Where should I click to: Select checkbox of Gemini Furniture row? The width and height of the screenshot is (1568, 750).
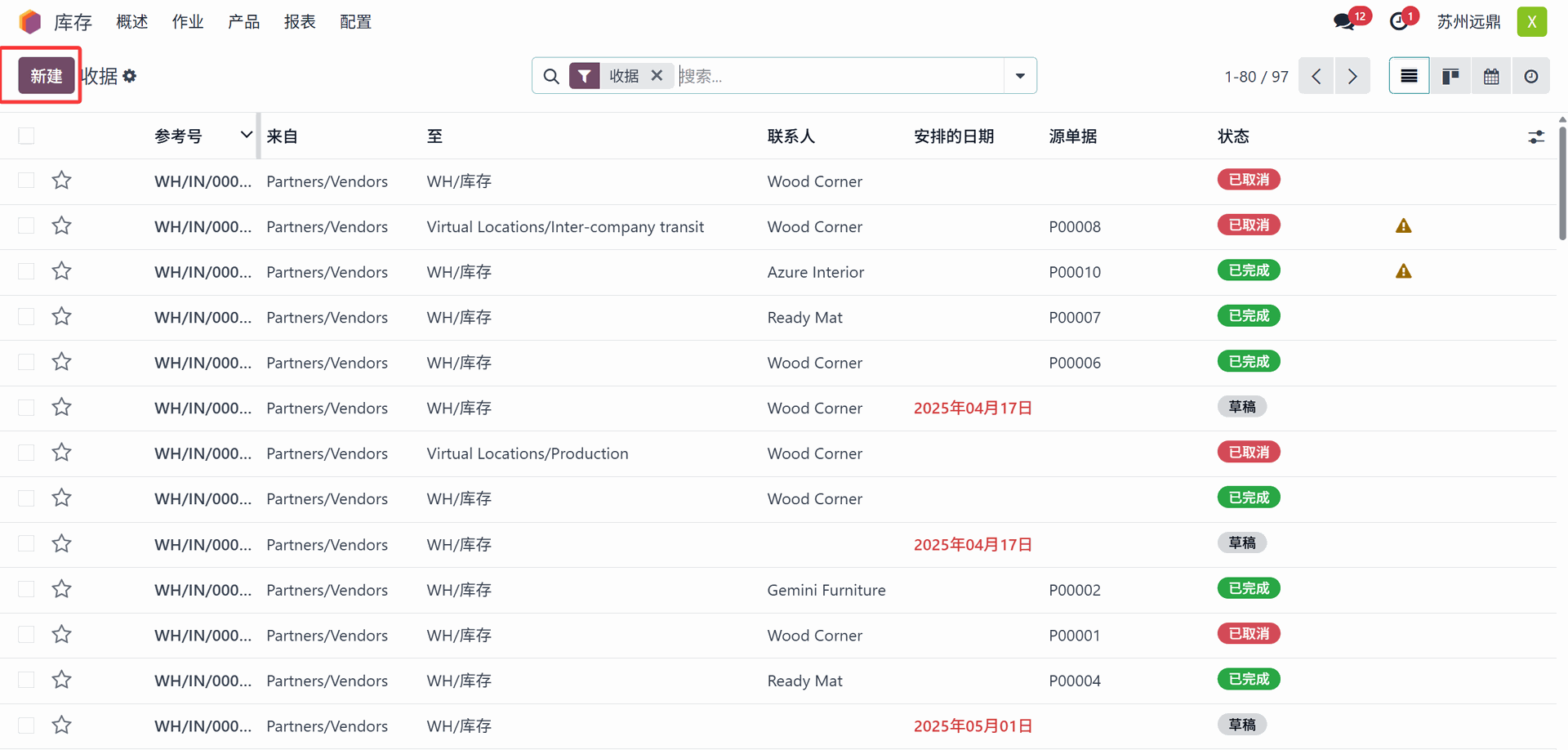[27, 589]
